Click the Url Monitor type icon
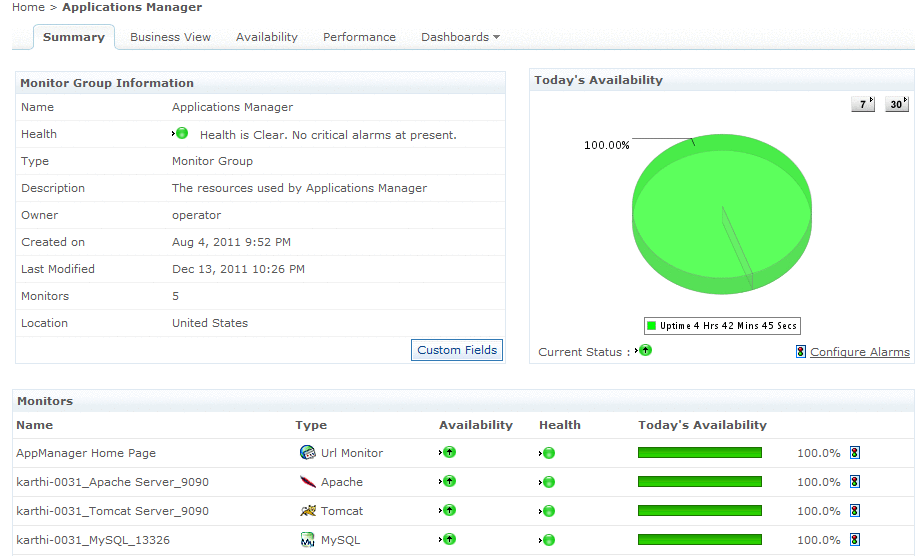 [x=308, y=452]
